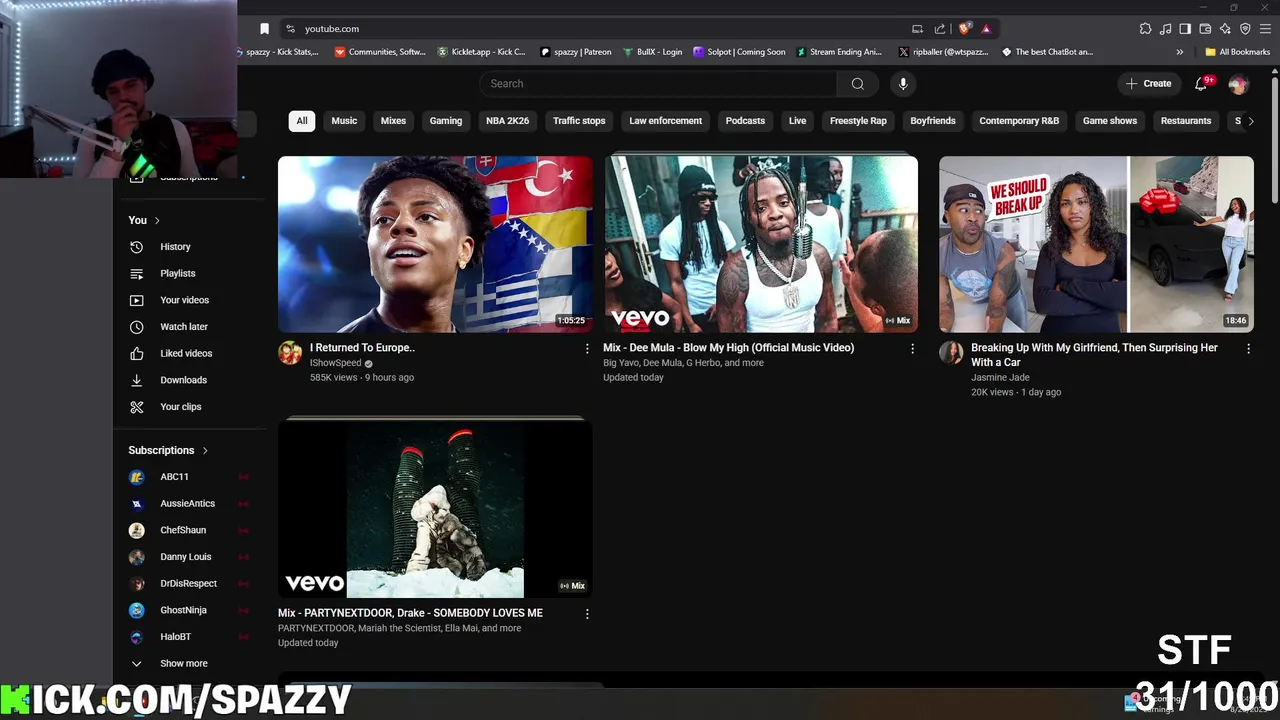1280x720 pixels.
Task: Click the IShowSpeed channel avatar
Action: click(x=290, y=352)
